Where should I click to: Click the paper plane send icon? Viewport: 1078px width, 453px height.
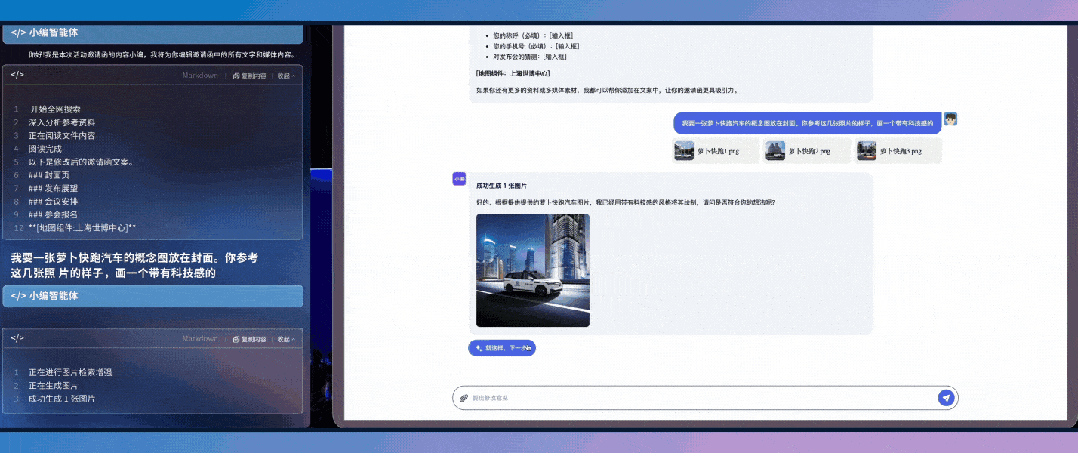pos(945,398)
